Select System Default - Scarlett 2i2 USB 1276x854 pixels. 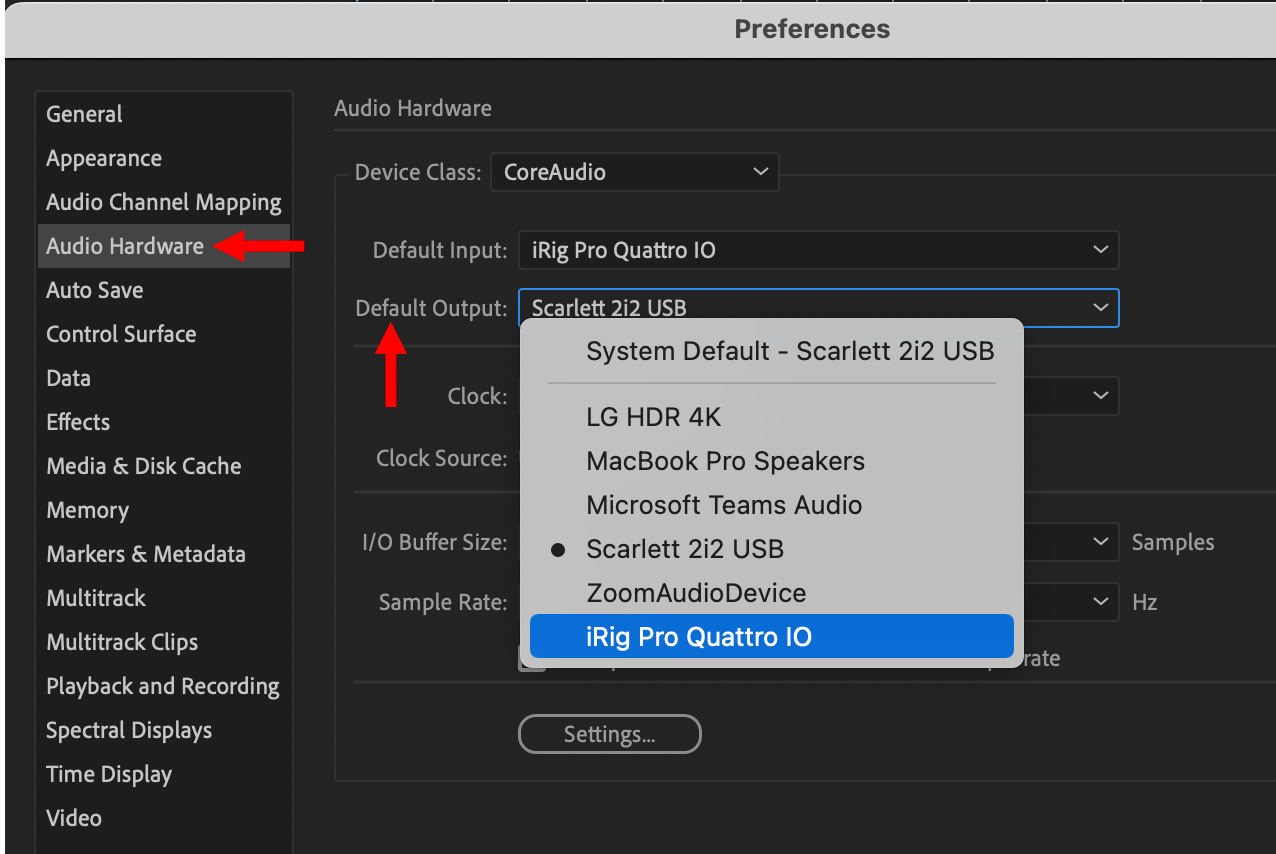pyautogui.click(x=790, y=351)
